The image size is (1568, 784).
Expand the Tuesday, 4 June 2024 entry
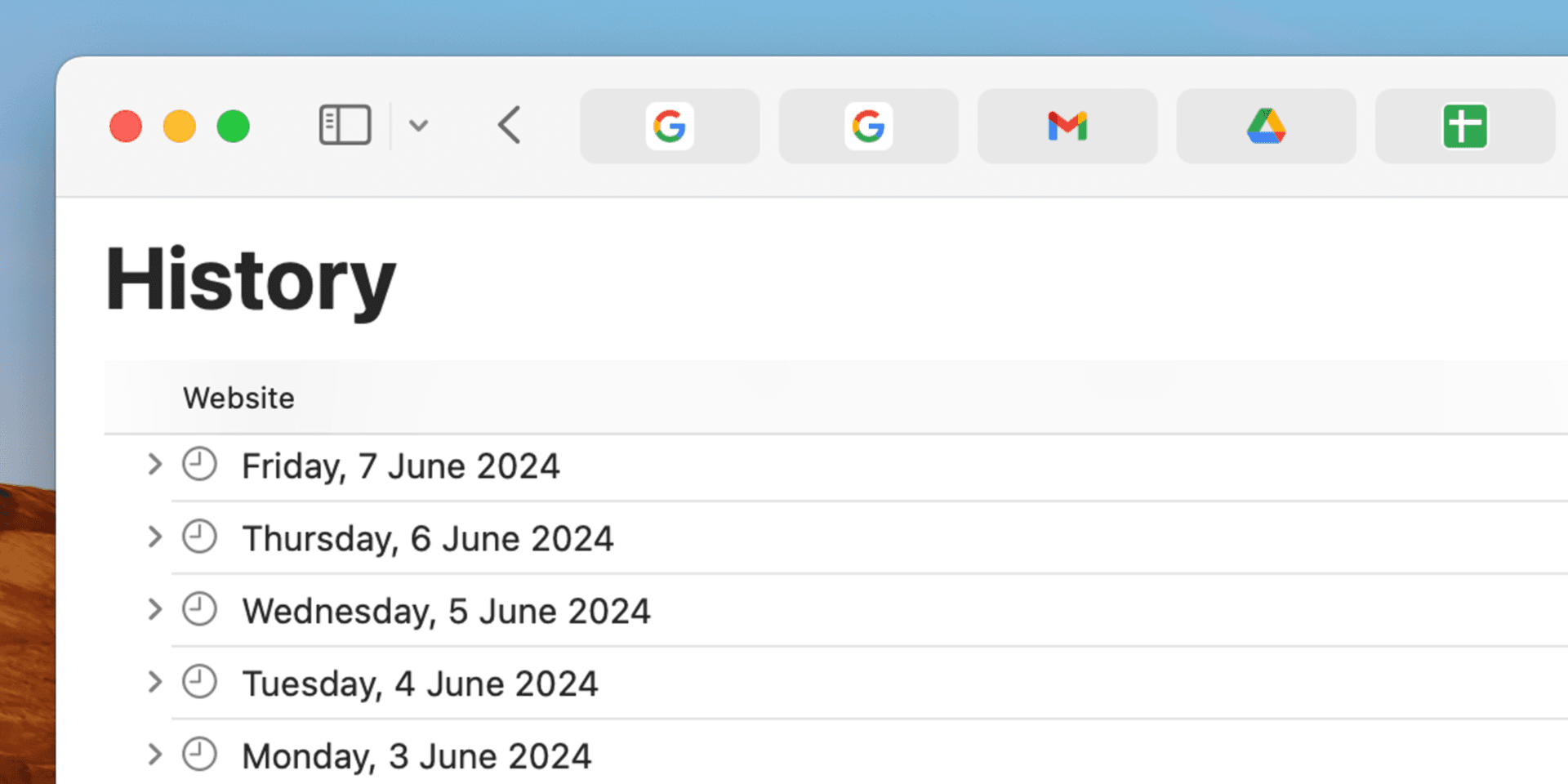click(x=154, y=682)
